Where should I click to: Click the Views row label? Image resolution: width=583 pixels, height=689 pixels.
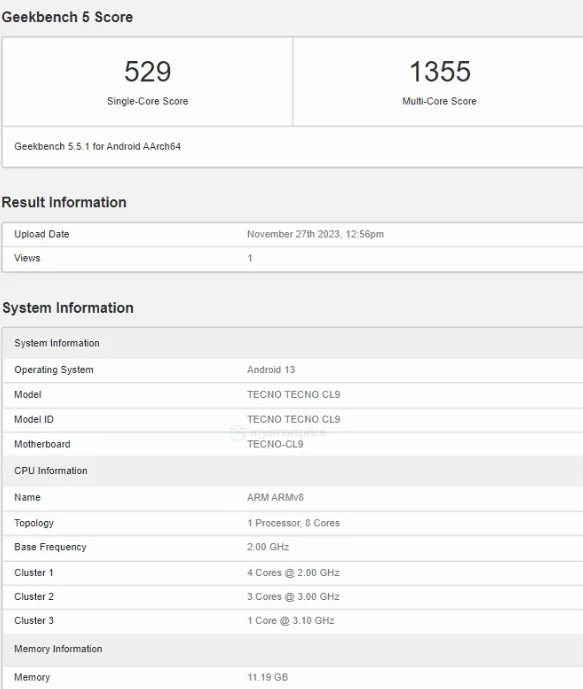27,258
